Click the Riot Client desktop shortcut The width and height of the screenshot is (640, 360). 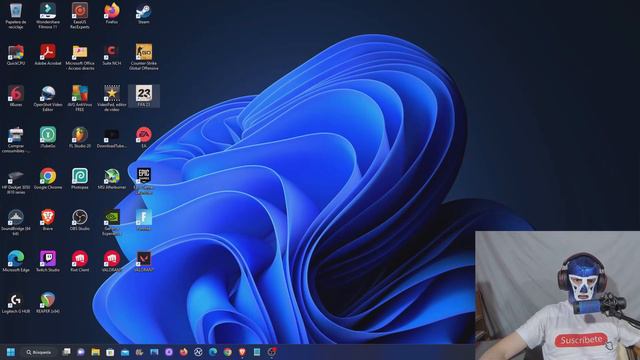[80, 261]
